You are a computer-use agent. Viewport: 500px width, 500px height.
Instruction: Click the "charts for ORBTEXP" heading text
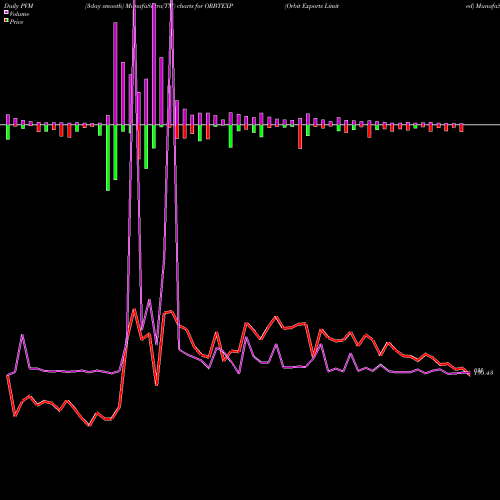point(205,6)
